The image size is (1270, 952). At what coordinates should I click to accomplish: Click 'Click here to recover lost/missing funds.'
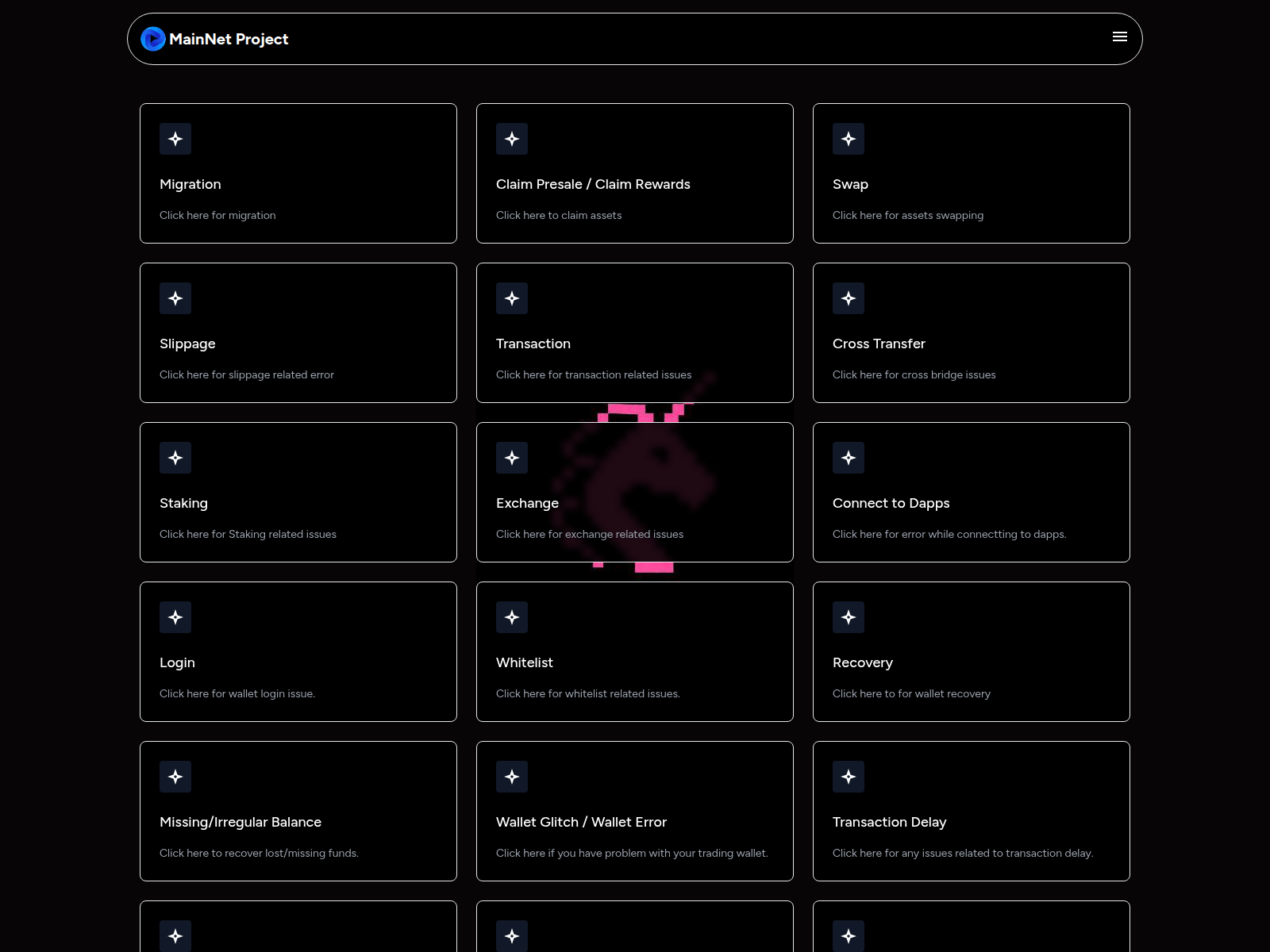(x=259, y=853)
